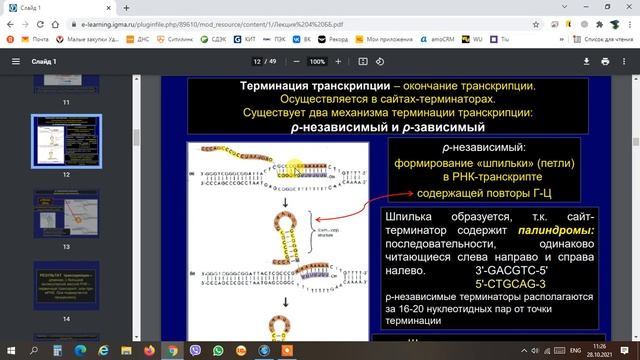Open the Windows Start menu

[x=11, y=351]
